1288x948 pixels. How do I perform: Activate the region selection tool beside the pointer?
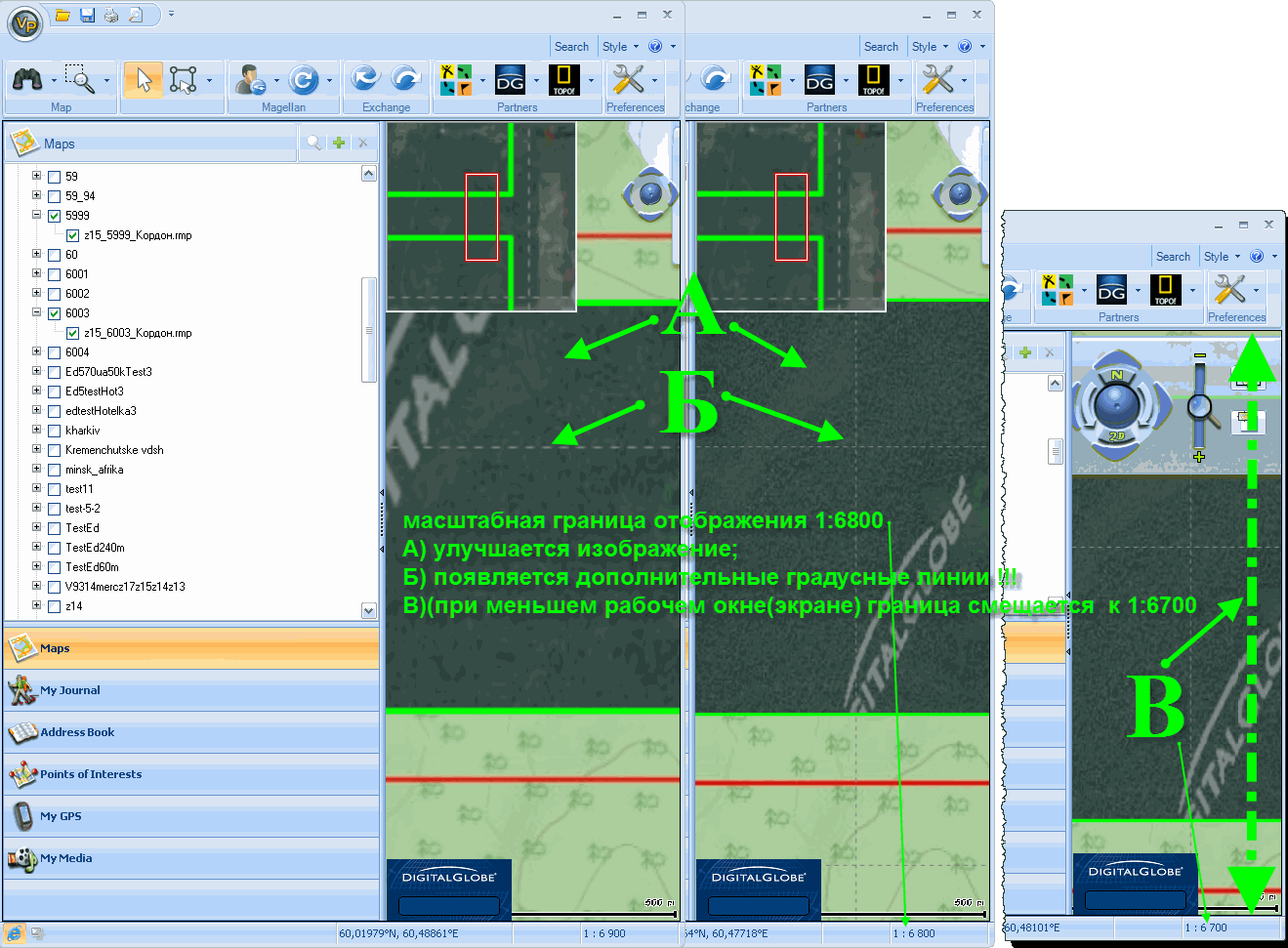point(183,80)
